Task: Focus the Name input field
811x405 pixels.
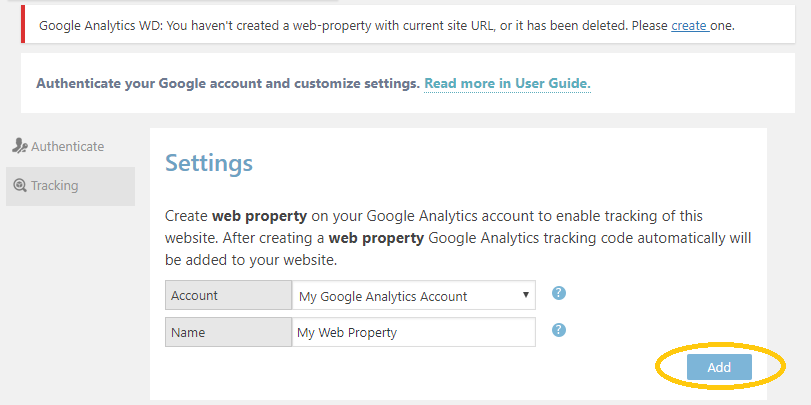Action: (x=414, y=332)
